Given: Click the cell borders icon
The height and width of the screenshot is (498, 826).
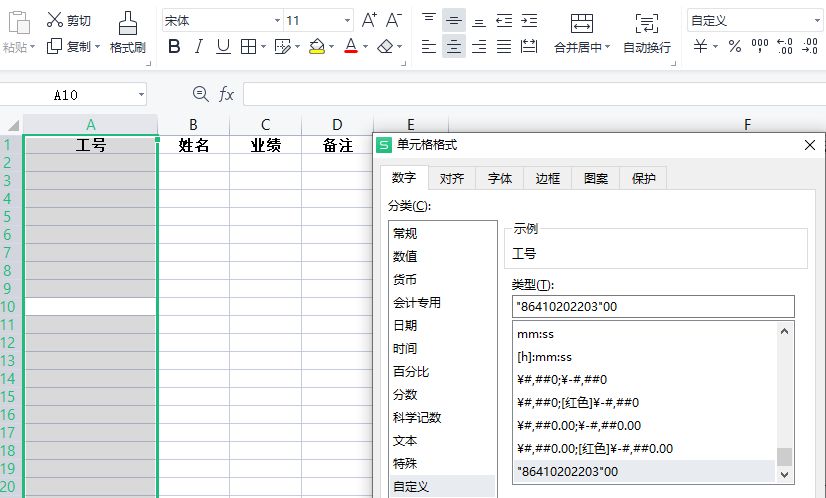Looking at the screenshot, I should click(248, 47).
